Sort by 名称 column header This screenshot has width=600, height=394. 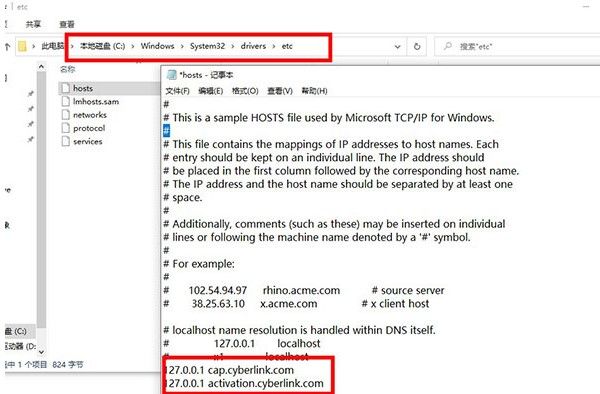point(68,69)
